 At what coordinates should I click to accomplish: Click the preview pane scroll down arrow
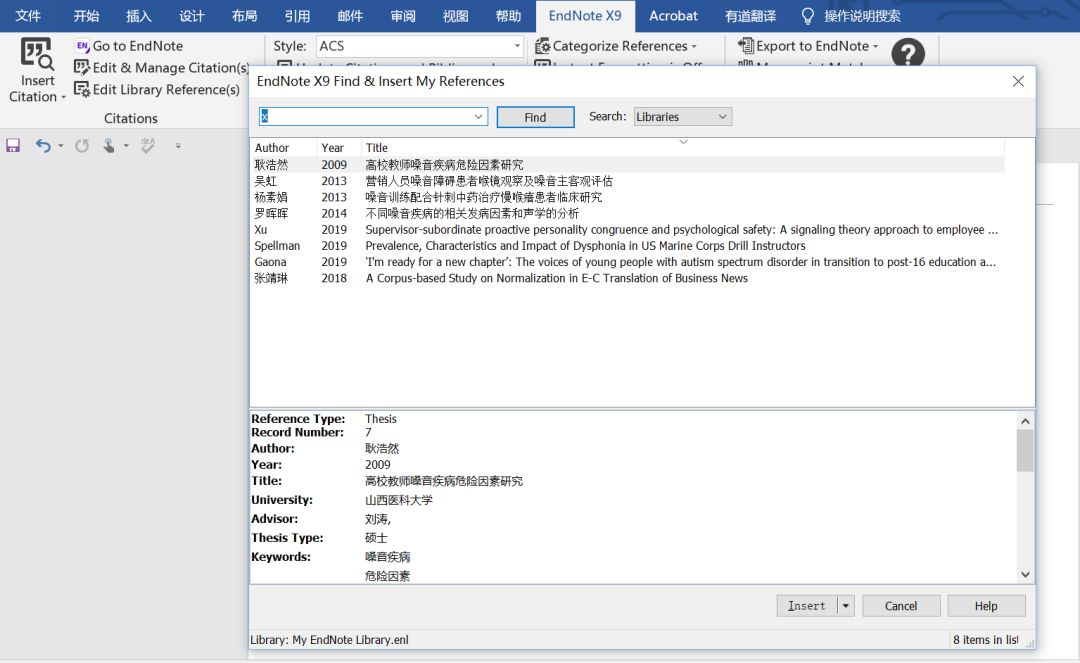pos(1025,574)
